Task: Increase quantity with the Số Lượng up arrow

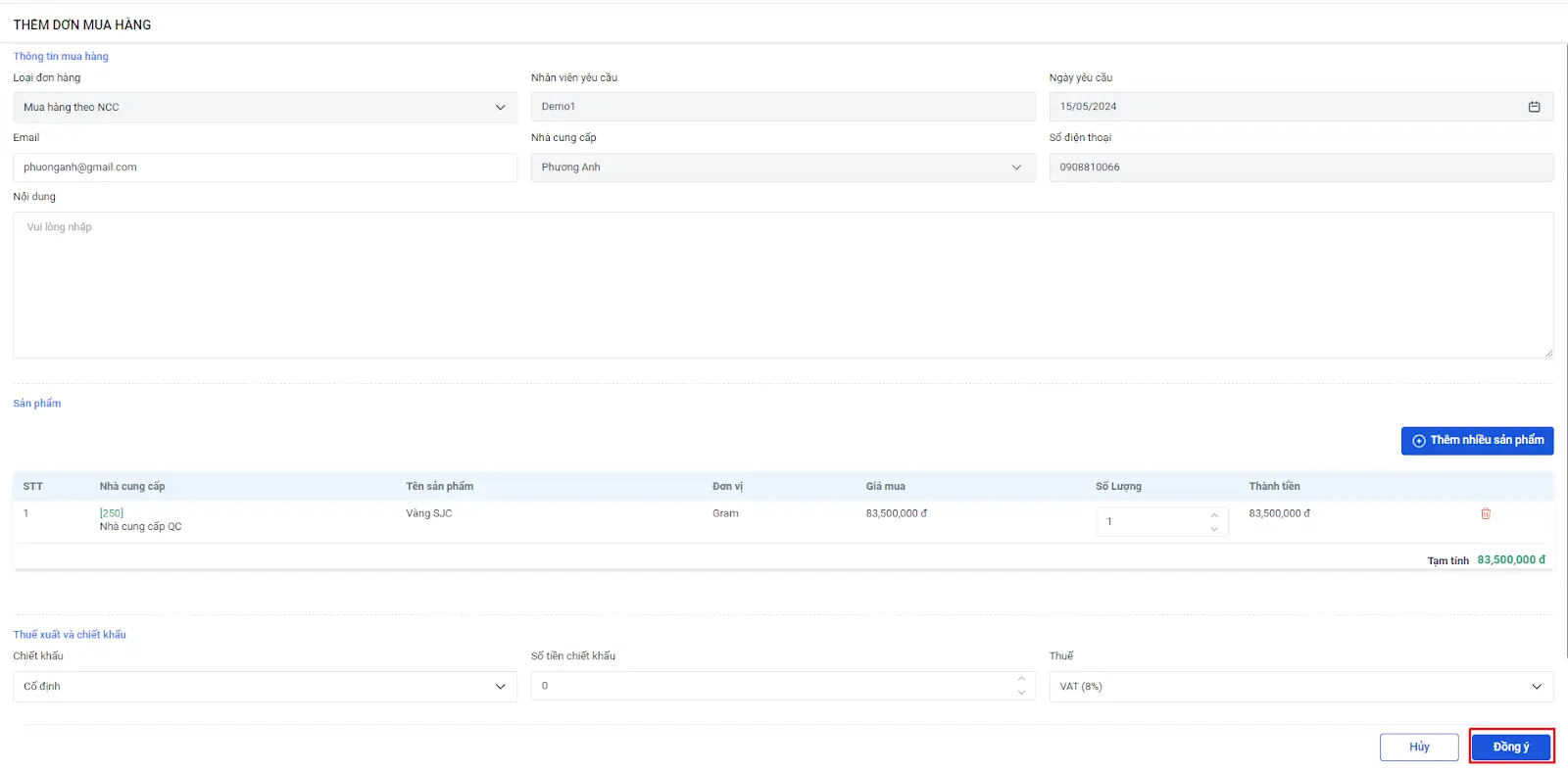Action: tap(1214, 515)
